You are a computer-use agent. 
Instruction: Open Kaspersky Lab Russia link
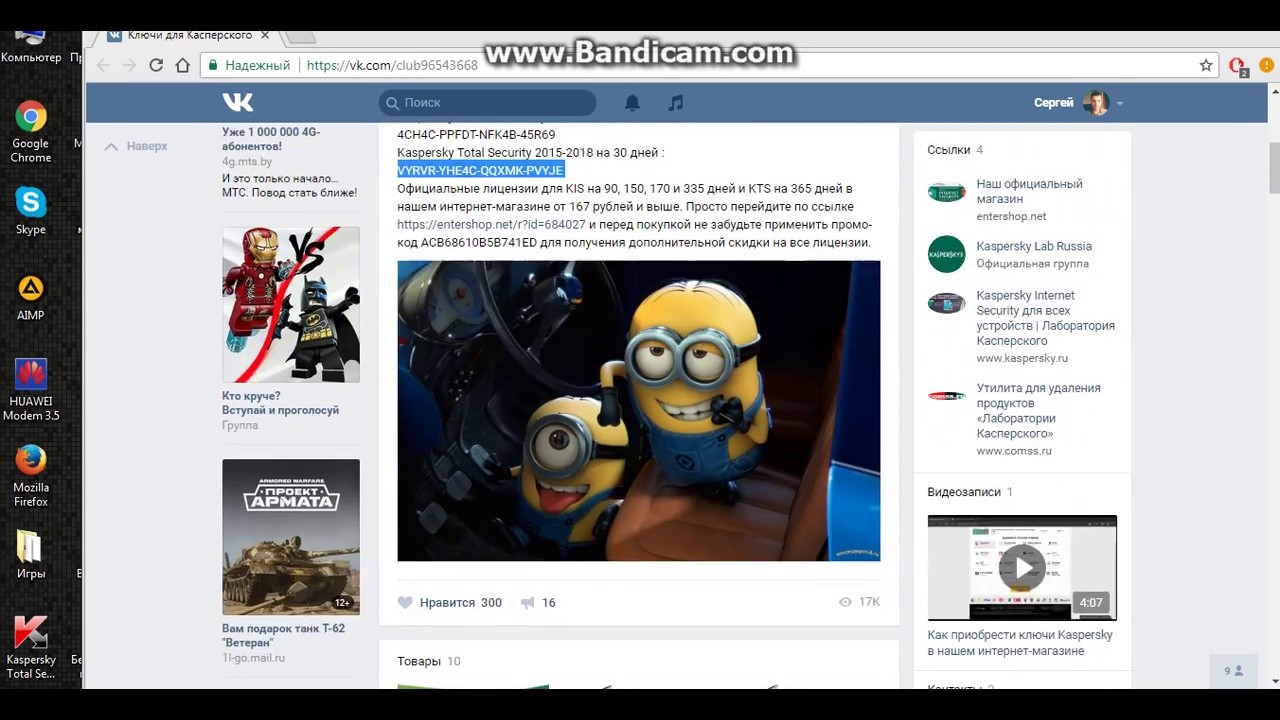pyautogui.click(x=1034, y=246)
